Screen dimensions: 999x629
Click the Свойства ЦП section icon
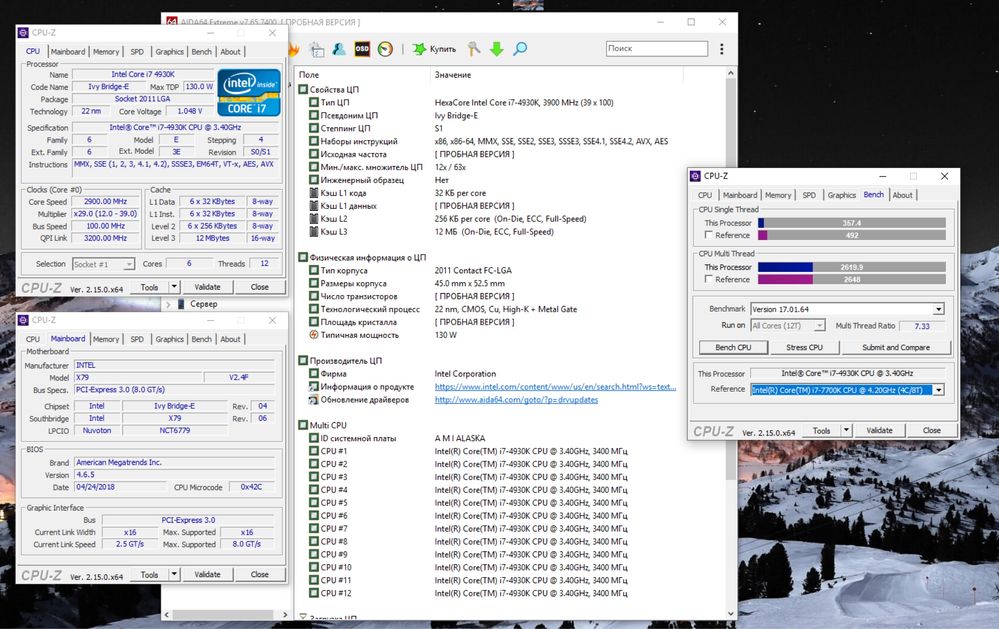click(x=303, y=89)
